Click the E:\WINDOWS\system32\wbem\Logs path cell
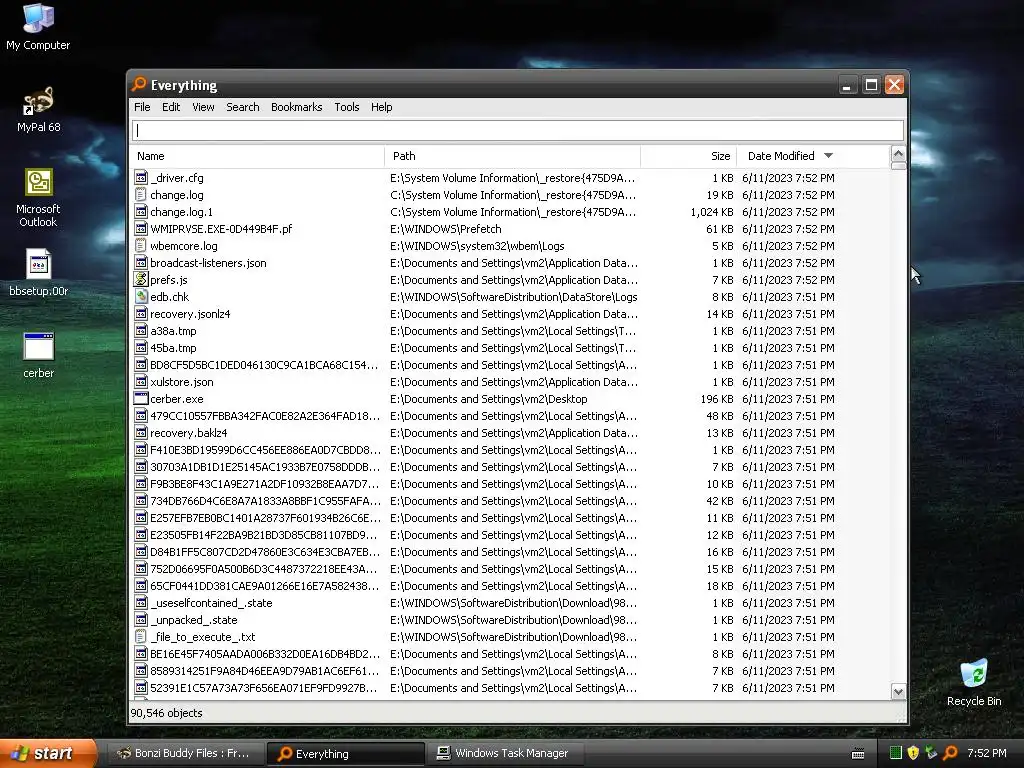This screenshot has width=1024, height=768. tap(477, 246)
